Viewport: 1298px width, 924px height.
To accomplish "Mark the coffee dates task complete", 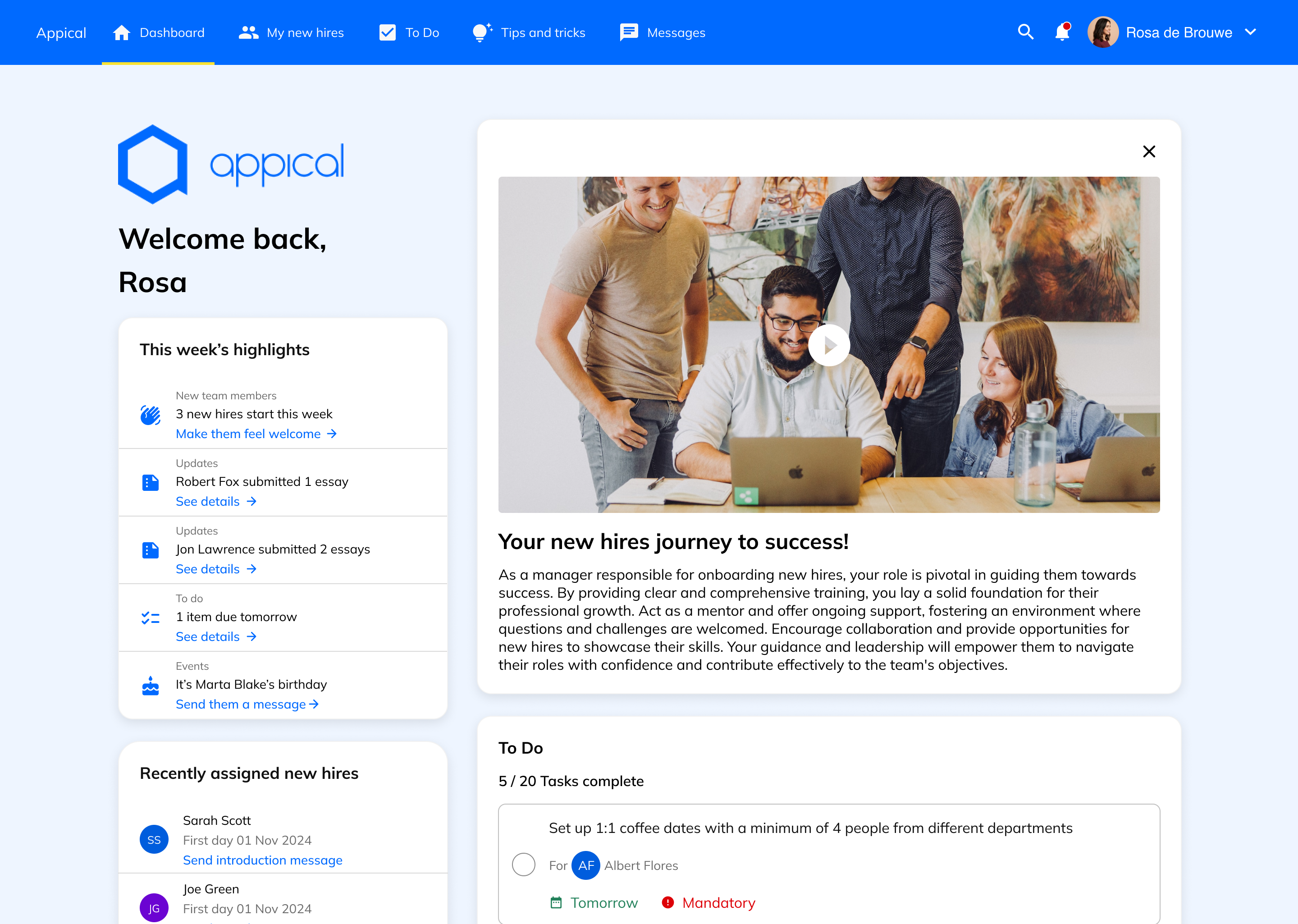I will click(523, 864).
